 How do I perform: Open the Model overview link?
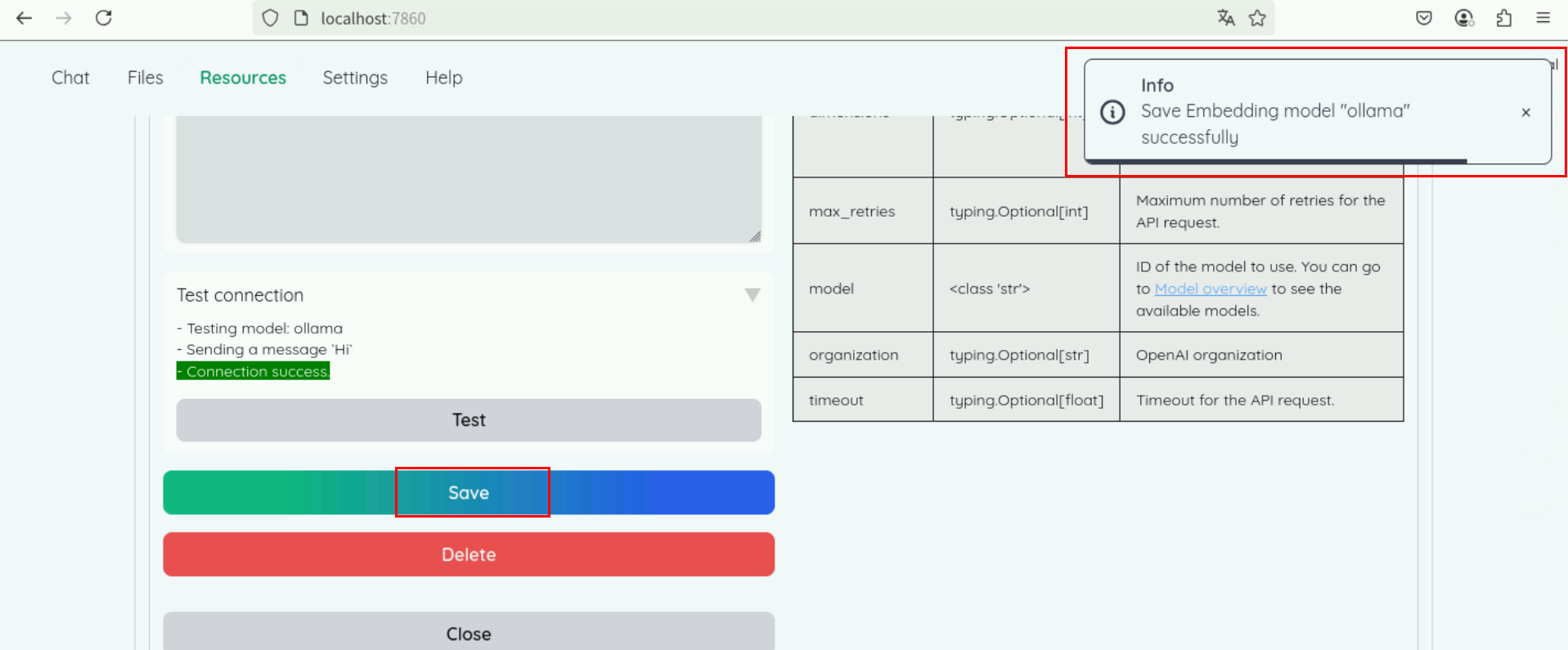[1211, 289]
